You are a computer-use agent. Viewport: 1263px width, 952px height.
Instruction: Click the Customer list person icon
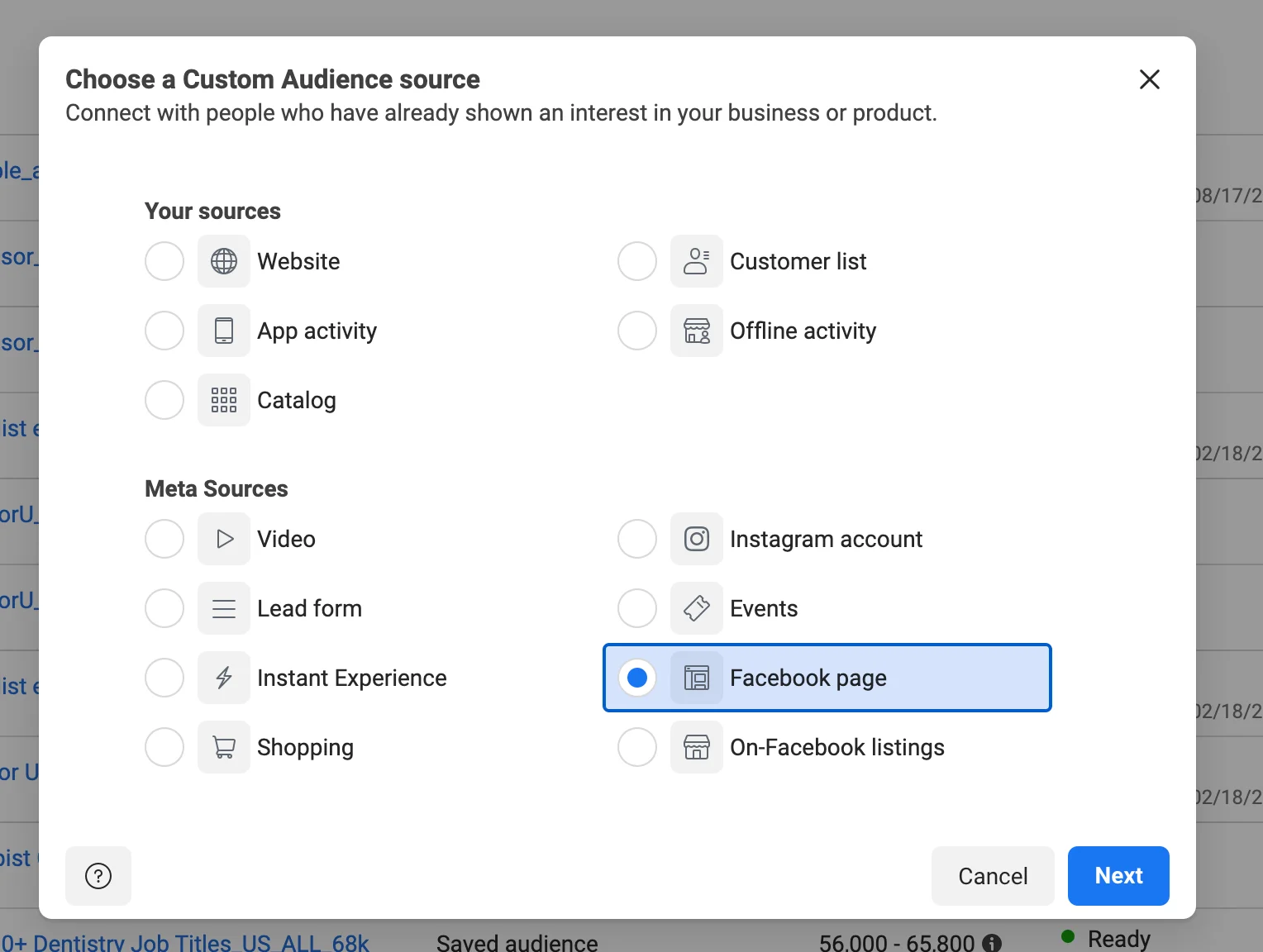tap(696, 261)
